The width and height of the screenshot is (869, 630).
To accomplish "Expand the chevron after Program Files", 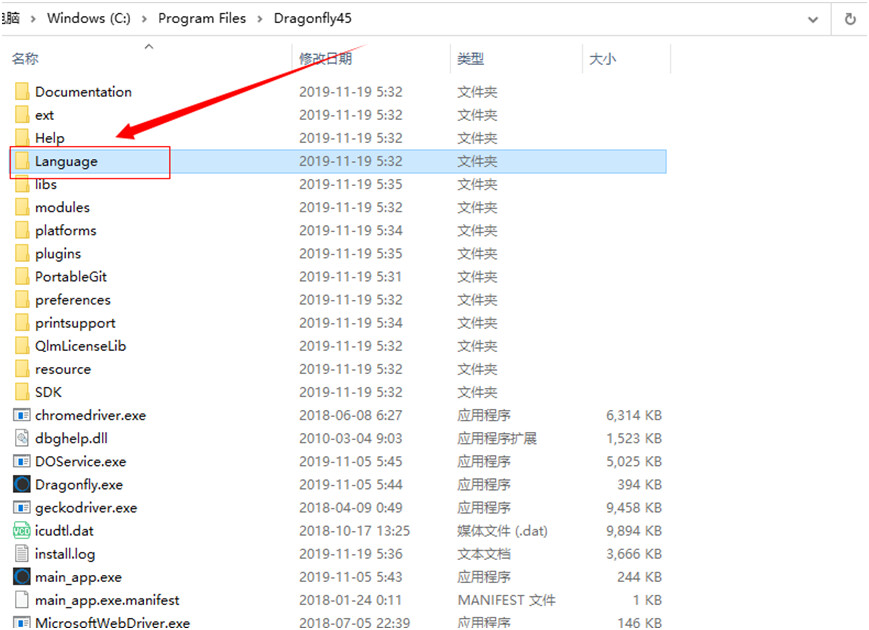I will pos(260,19).
